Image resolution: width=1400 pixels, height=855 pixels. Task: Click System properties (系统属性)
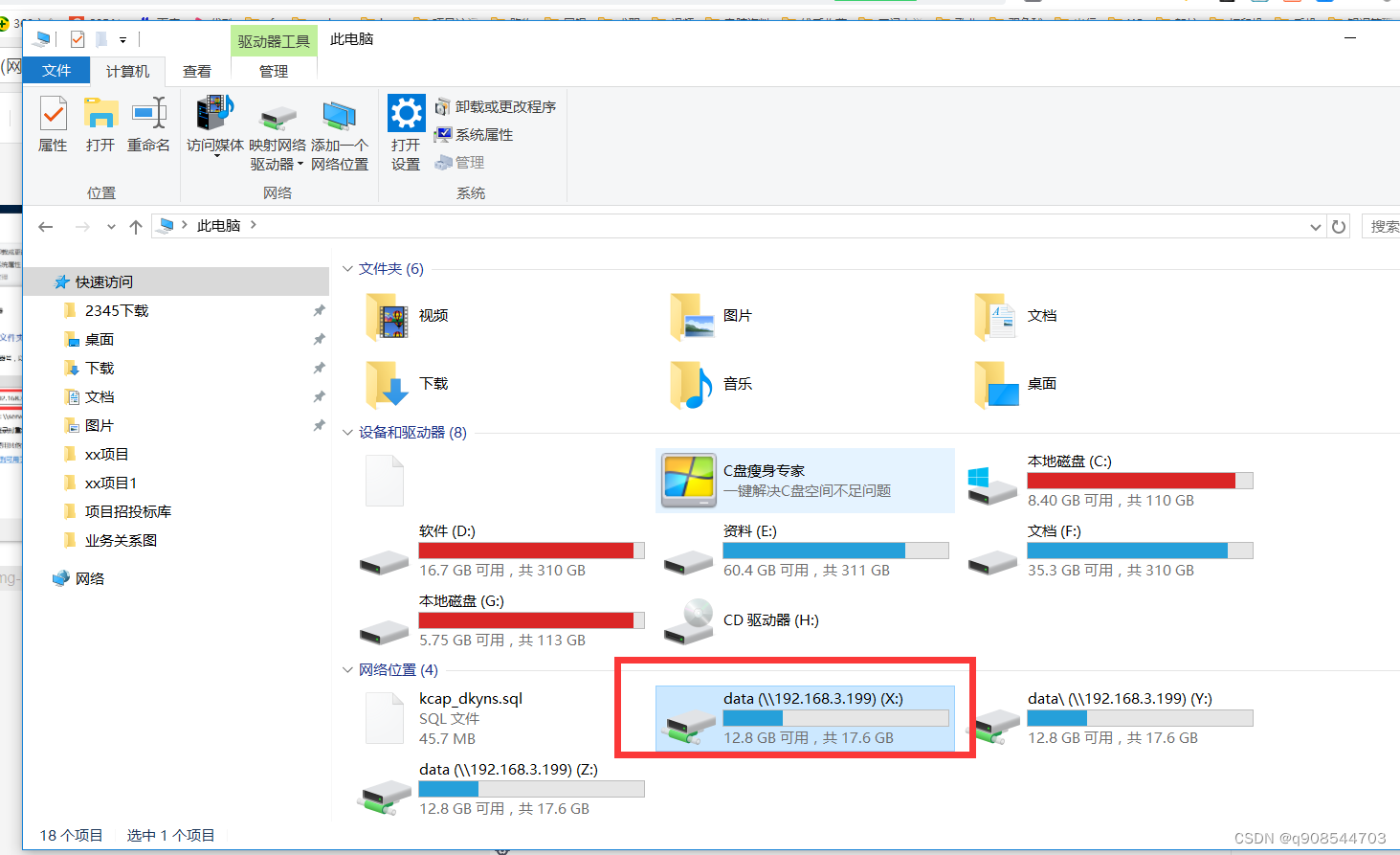tap(475, 135)
